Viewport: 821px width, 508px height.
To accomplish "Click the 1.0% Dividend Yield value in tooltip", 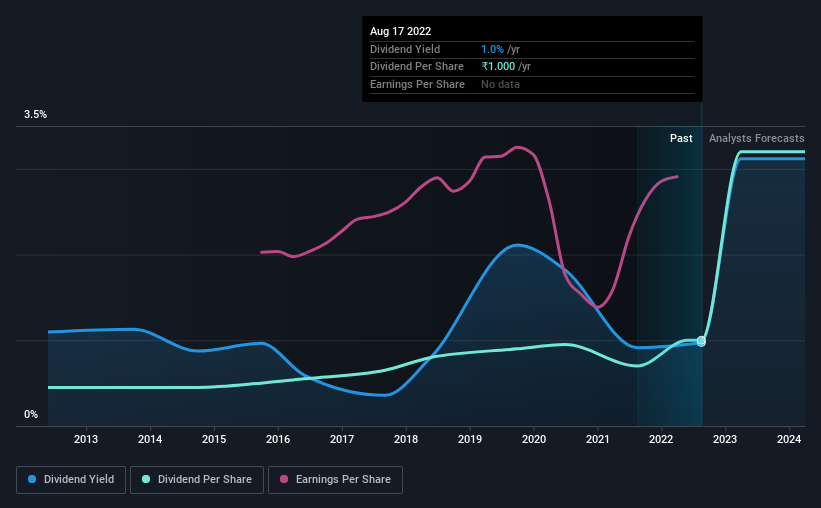I will (492, 49).
